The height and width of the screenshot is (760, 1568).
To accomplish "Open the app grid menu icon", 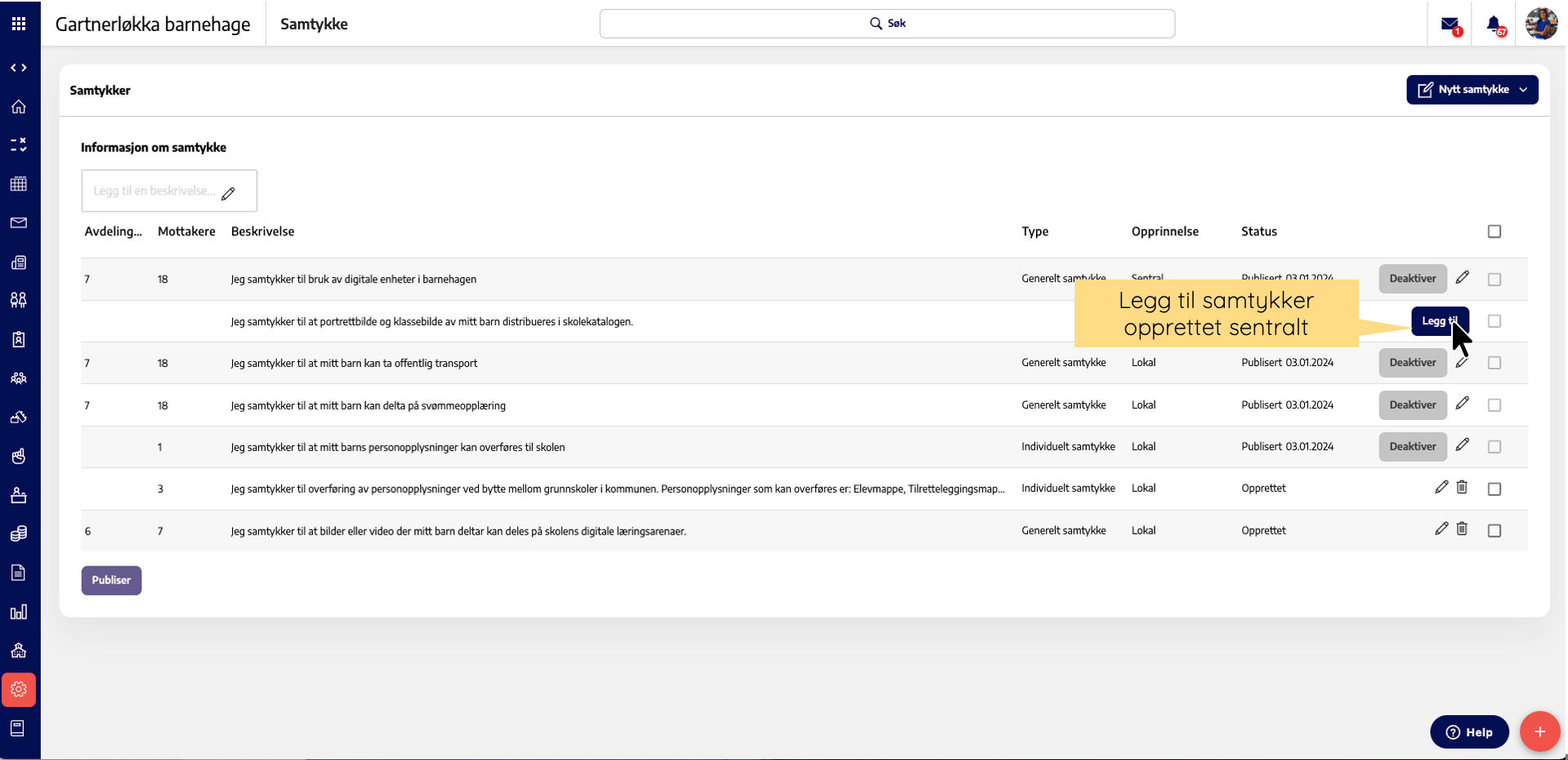I will point(19,24).
